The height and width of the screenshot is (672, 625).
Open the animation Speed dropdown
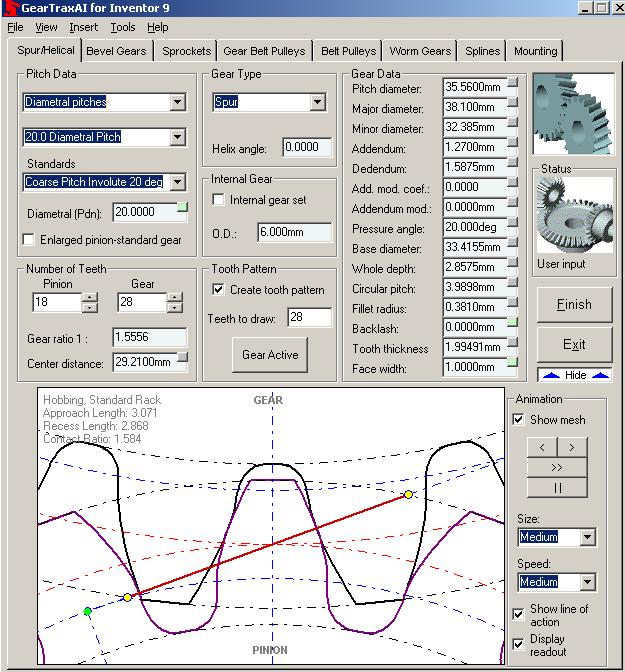tap(587, 582)
